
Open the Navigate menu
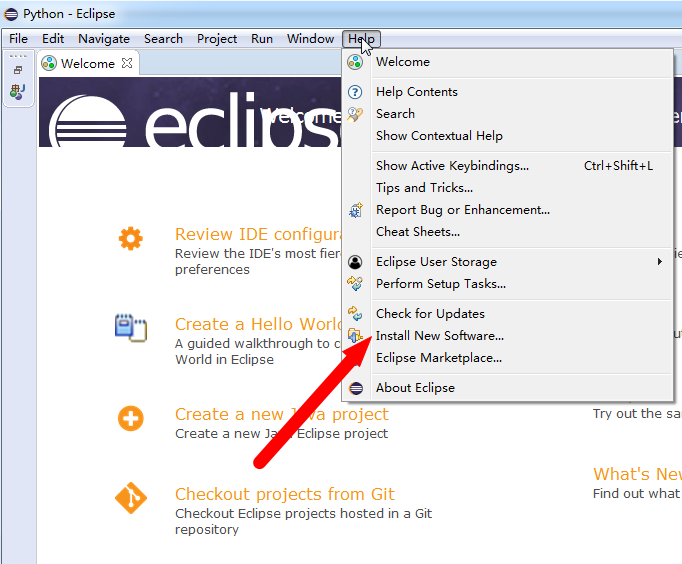point(104,39)
